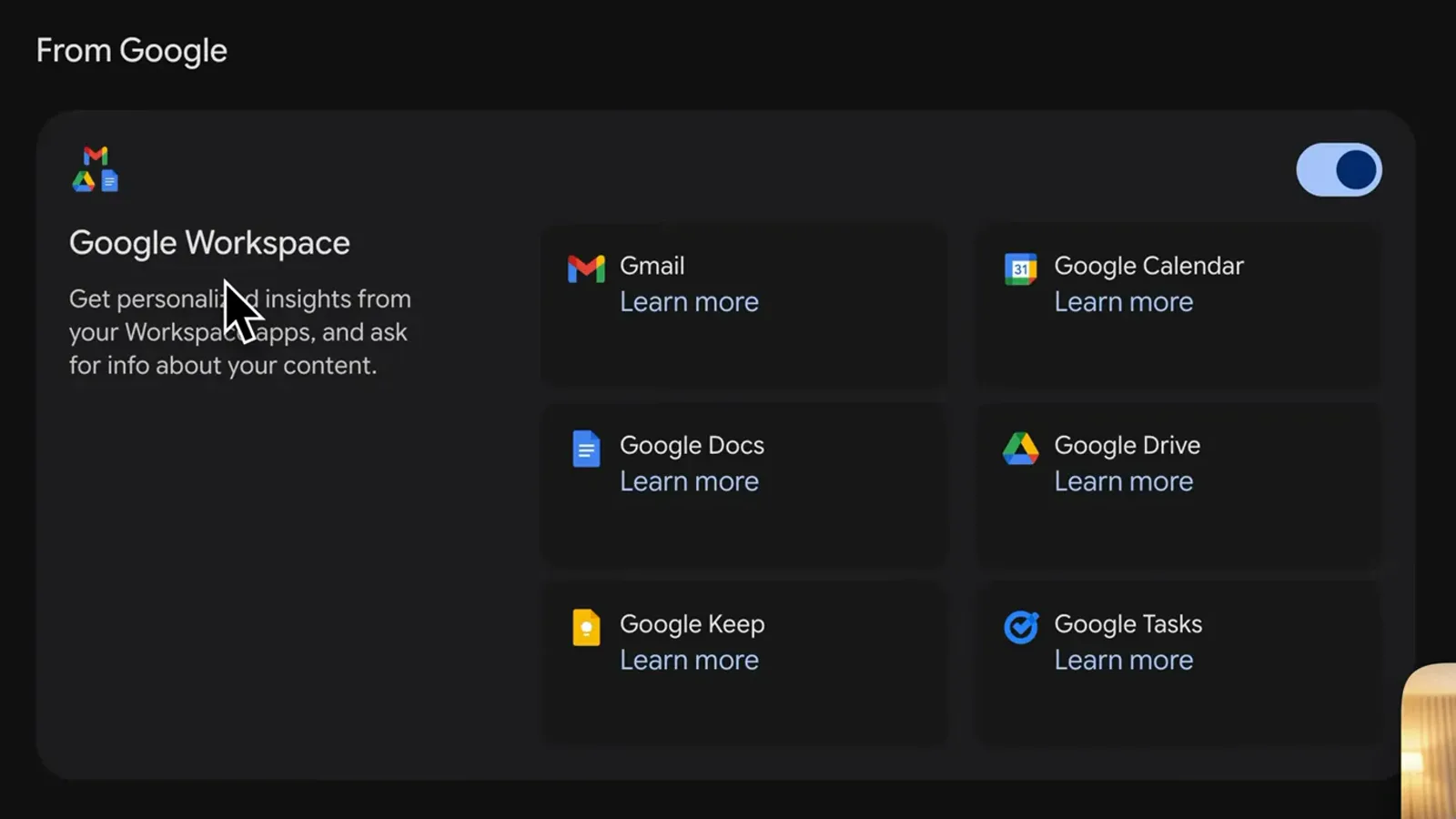The width and height of the screenshot is (1456, 819).
Task: Click the Google Tasks checkmark icon
Action: point(1020,627)
